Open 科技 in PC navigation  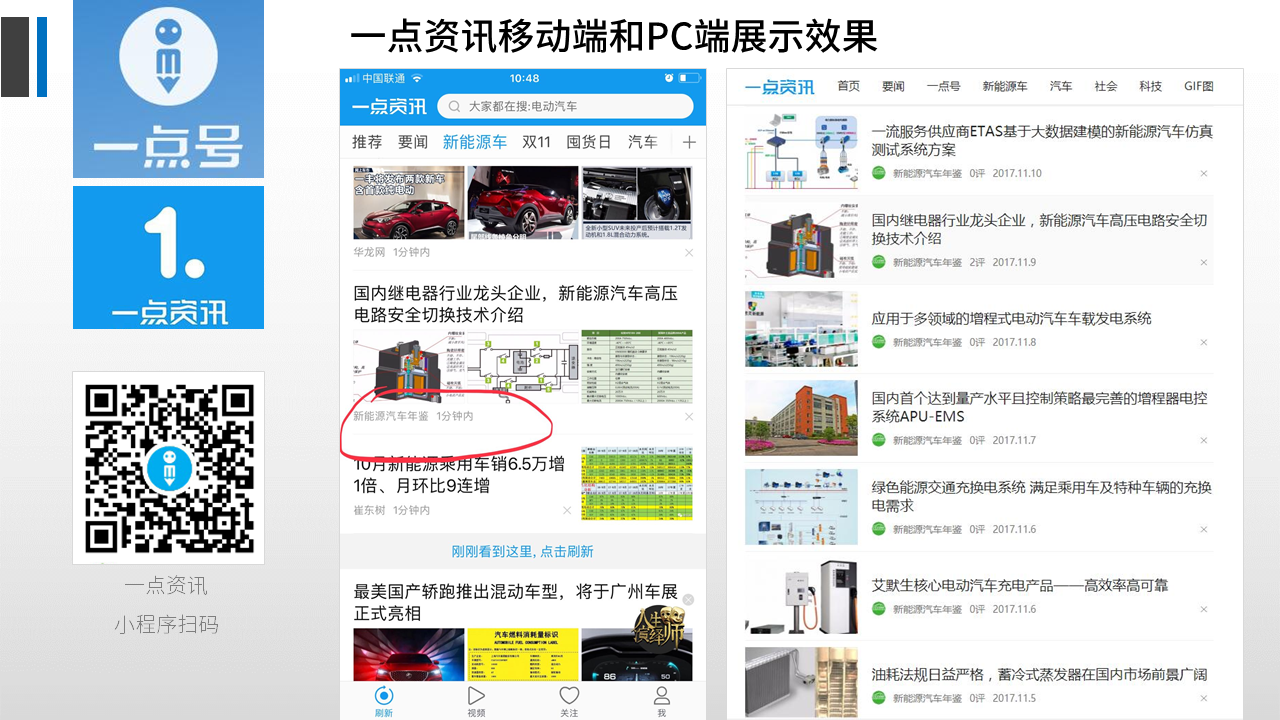[1150, 86]
